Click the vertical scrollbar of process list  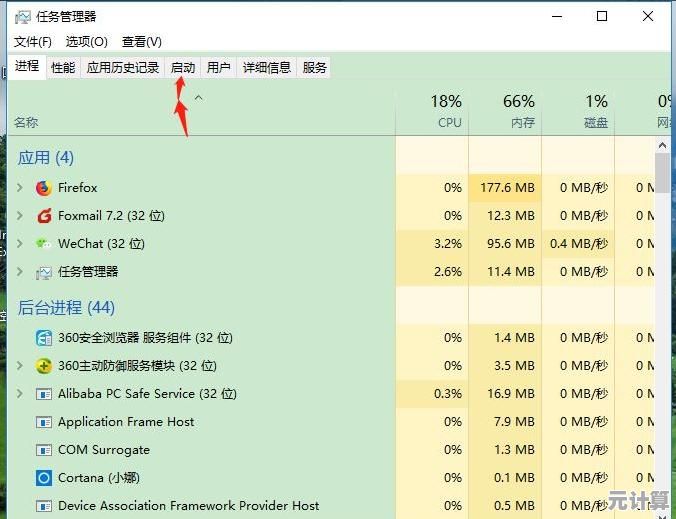click(662, 300)
